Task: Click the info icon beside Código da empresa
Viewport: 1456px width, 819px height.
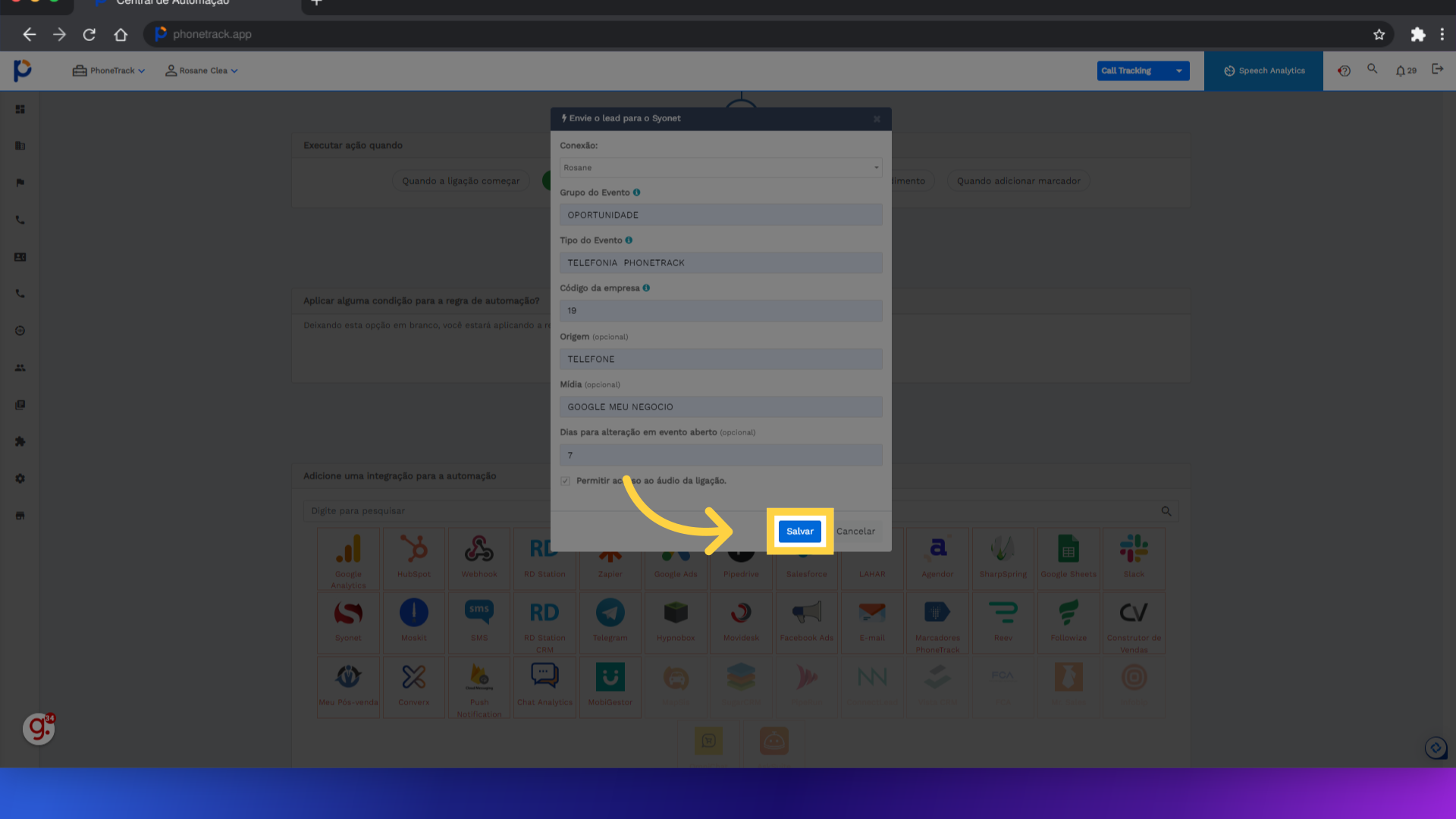Action: coord(646,288)
